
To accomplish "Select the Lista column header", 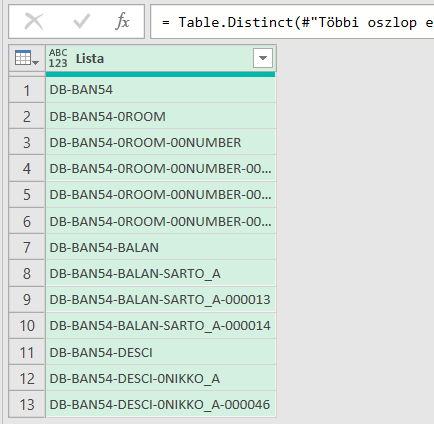I will [x=161, y=58].
